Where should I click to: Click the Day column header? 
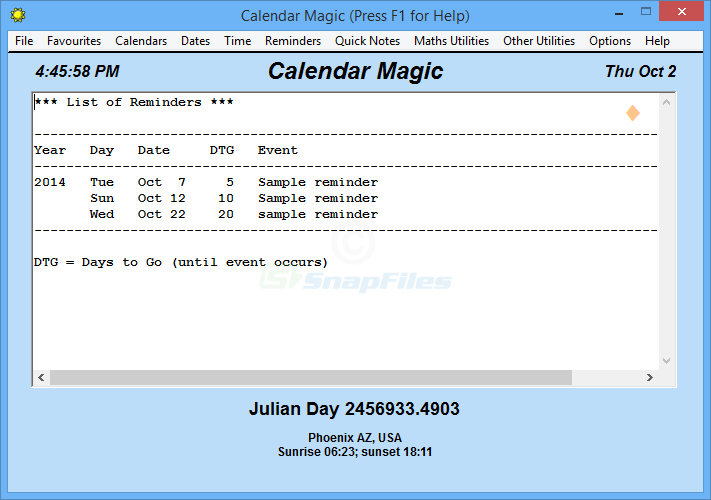102,150
